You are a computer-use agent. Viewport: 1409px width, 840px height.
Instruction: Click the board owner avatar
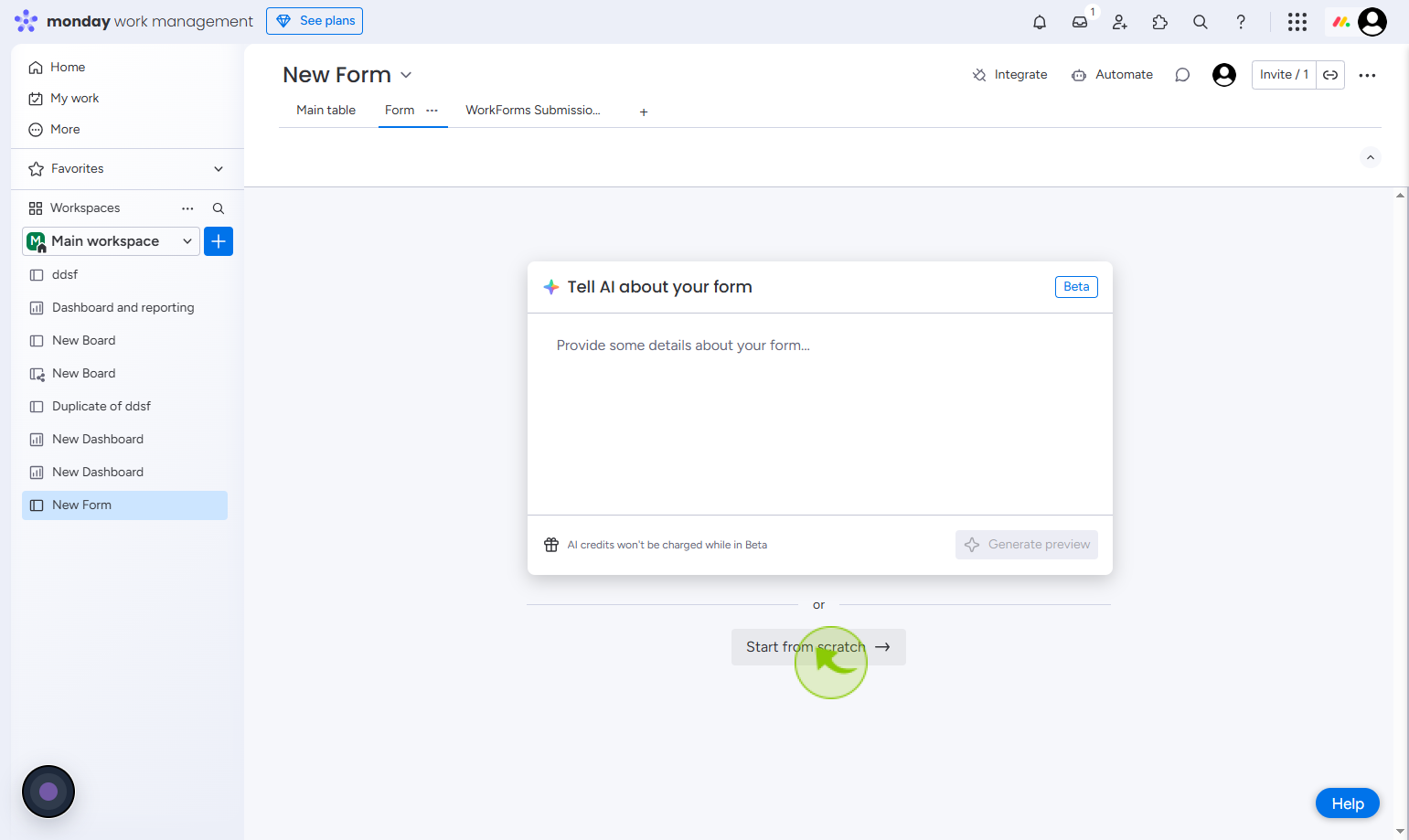click(x=1224, y=75)
